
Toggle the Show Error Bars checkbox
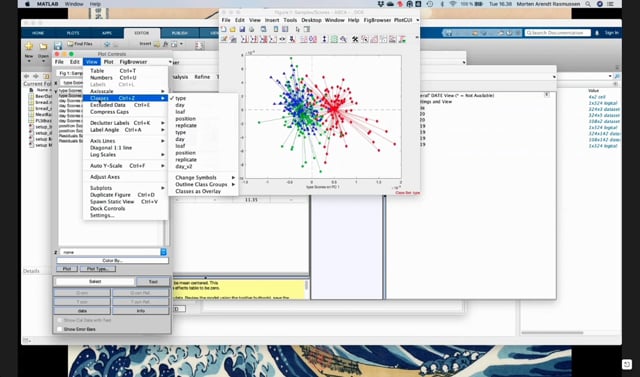(60, 329)
